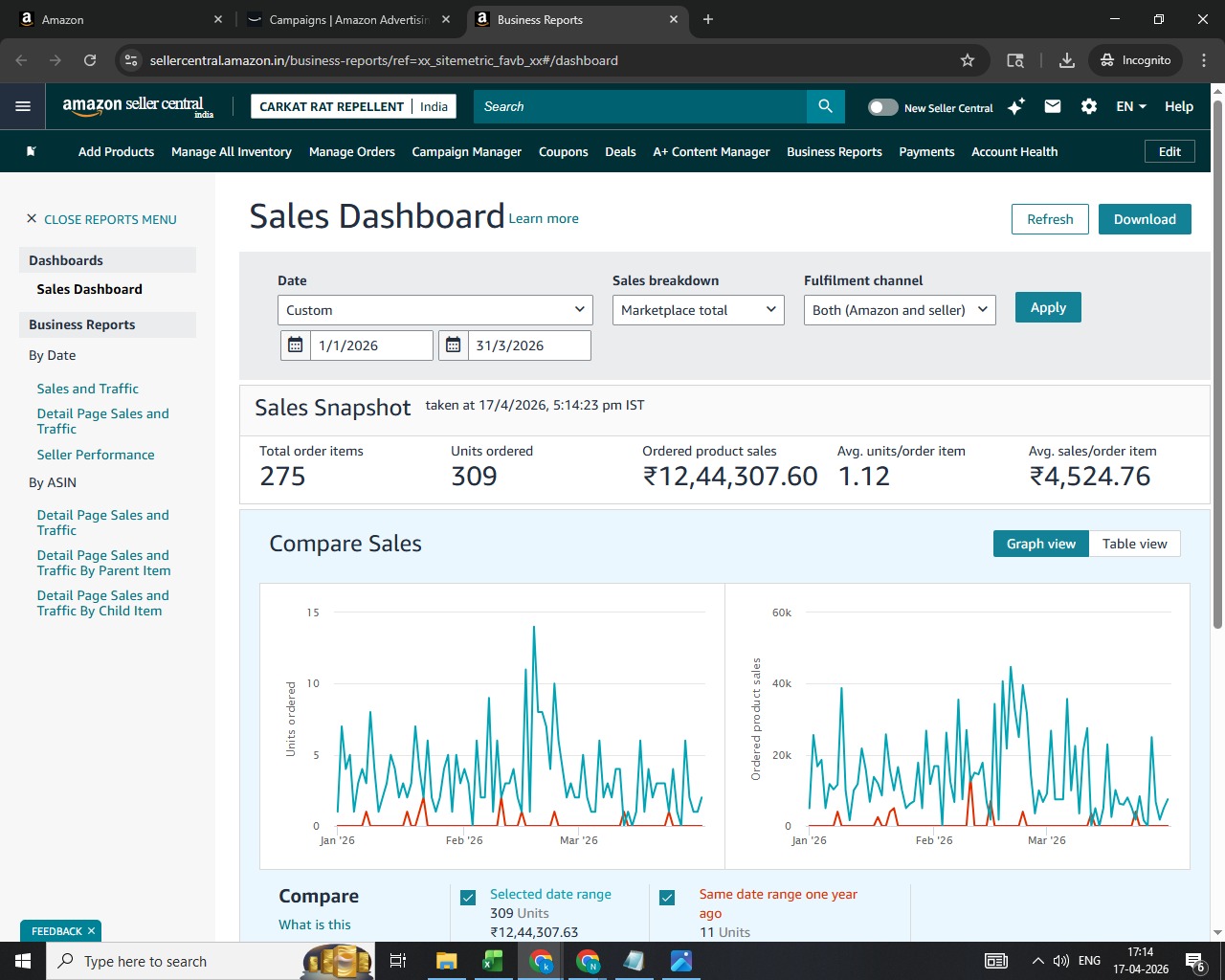Open the mail messages icon
1225x980 pixels.
(1053, 106)
